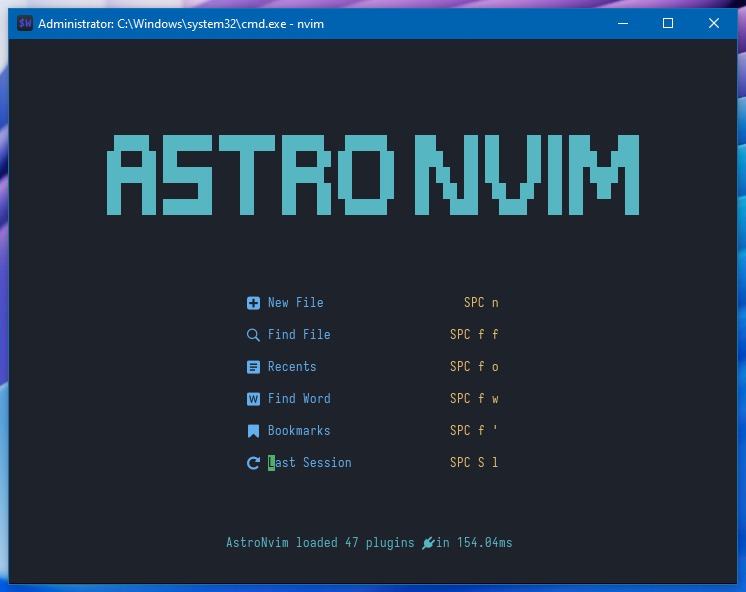Maximize the cmd.exe window
Viewport: 746px width, 592px height.
coord(667,23)
